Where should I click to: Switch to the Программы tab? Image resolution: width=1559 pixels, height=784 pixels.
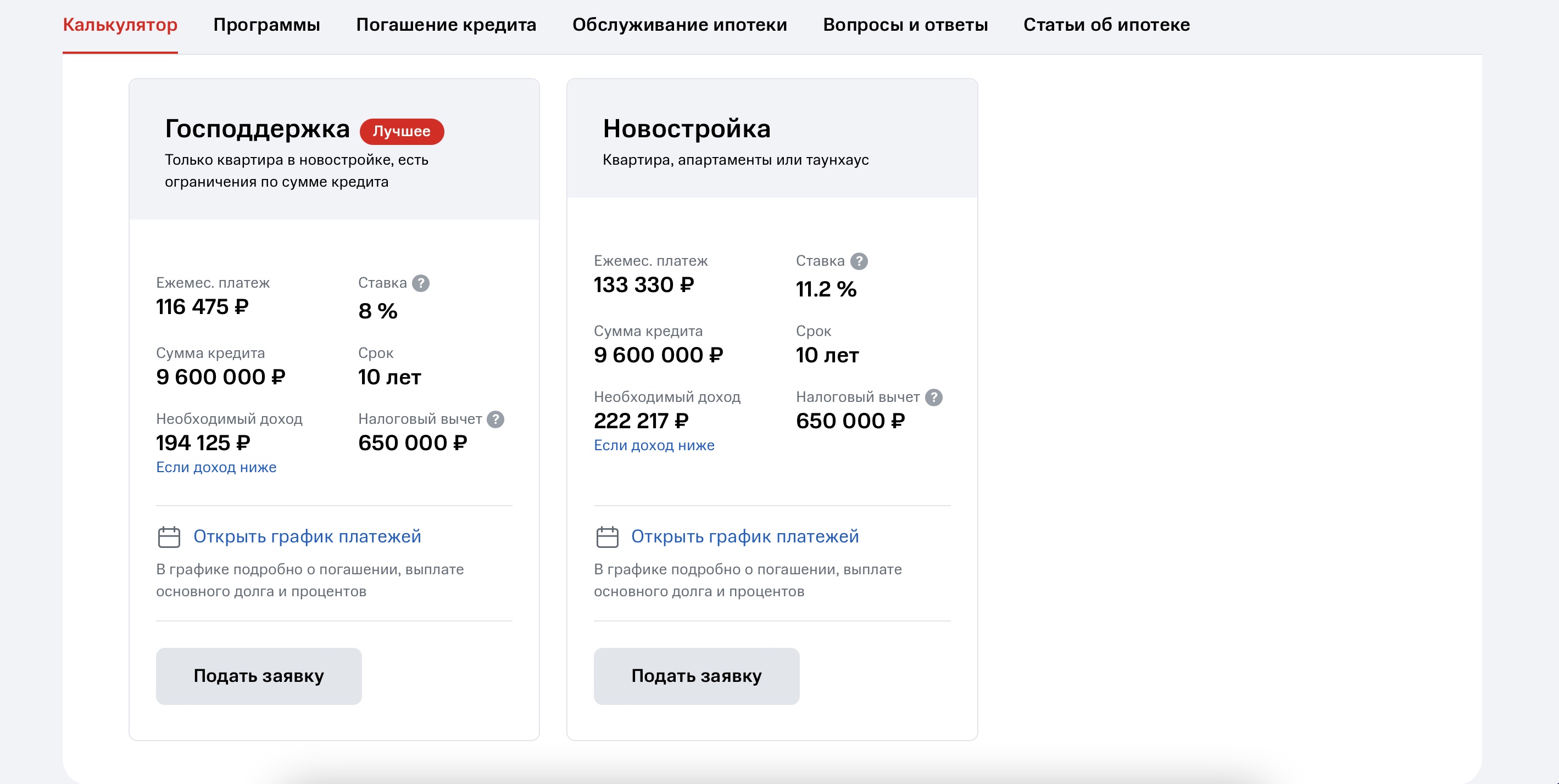tap(267, 25)
